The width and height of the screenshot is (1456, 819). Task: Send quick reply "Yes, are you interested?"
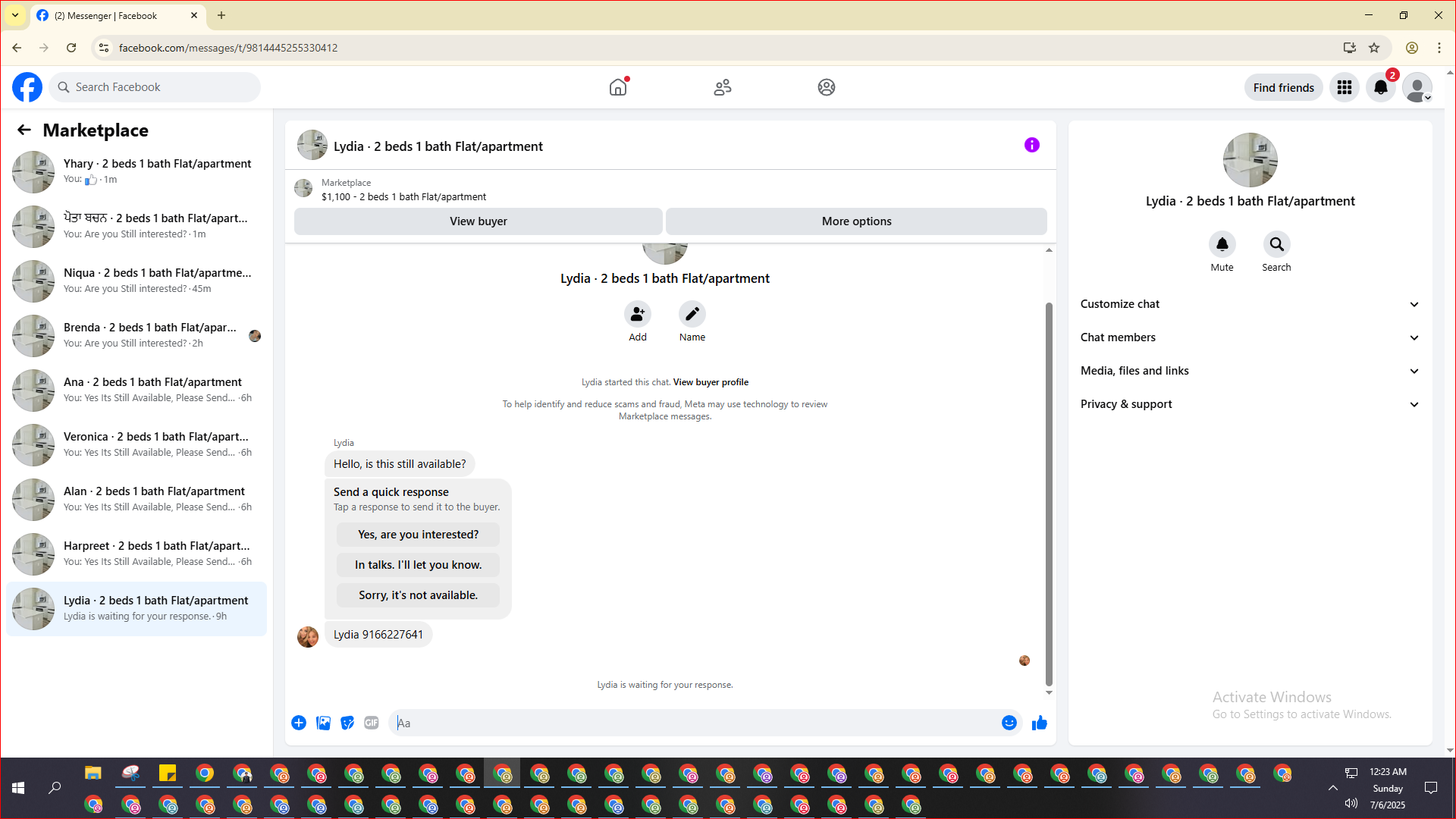[418, 535]
